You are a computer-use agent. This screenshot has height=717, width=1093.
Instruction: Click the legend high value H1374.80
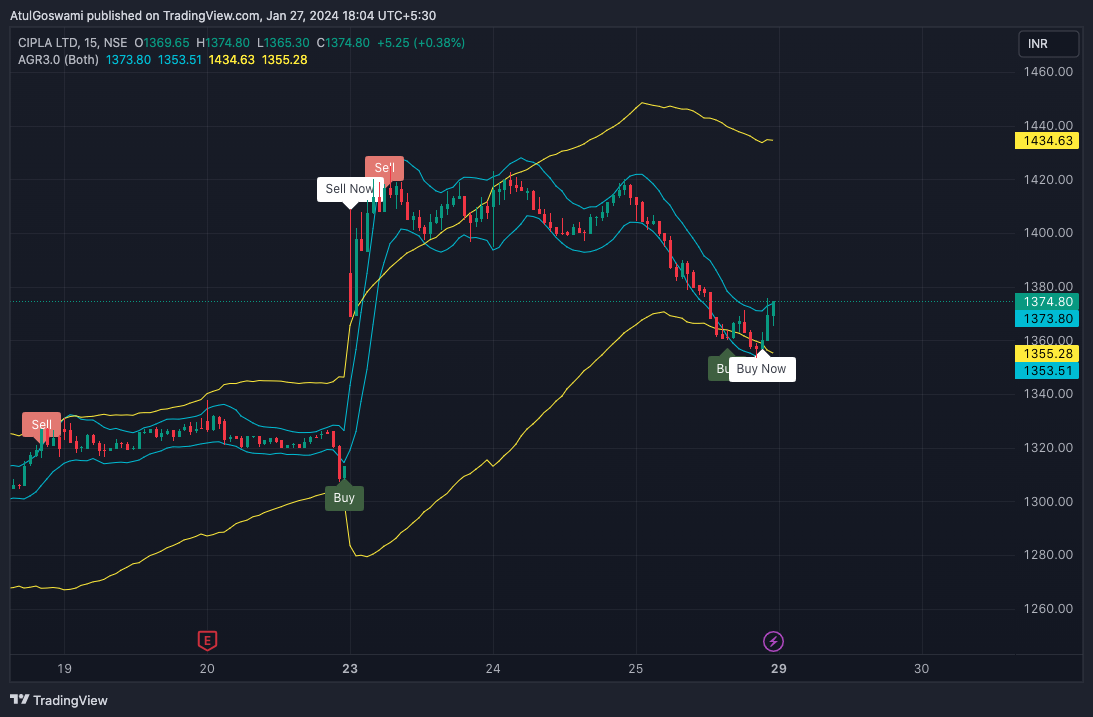(222, 43)
